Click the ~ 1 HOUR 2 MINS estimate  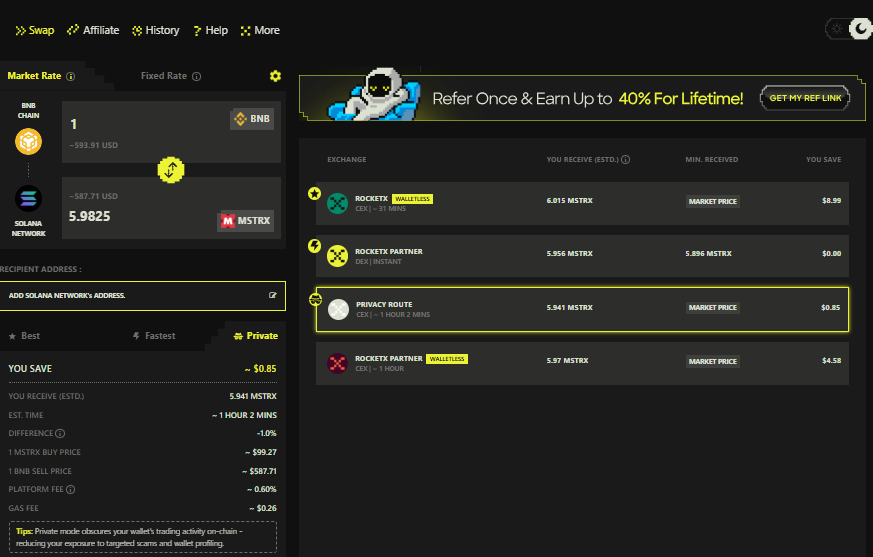pos(244,415)
